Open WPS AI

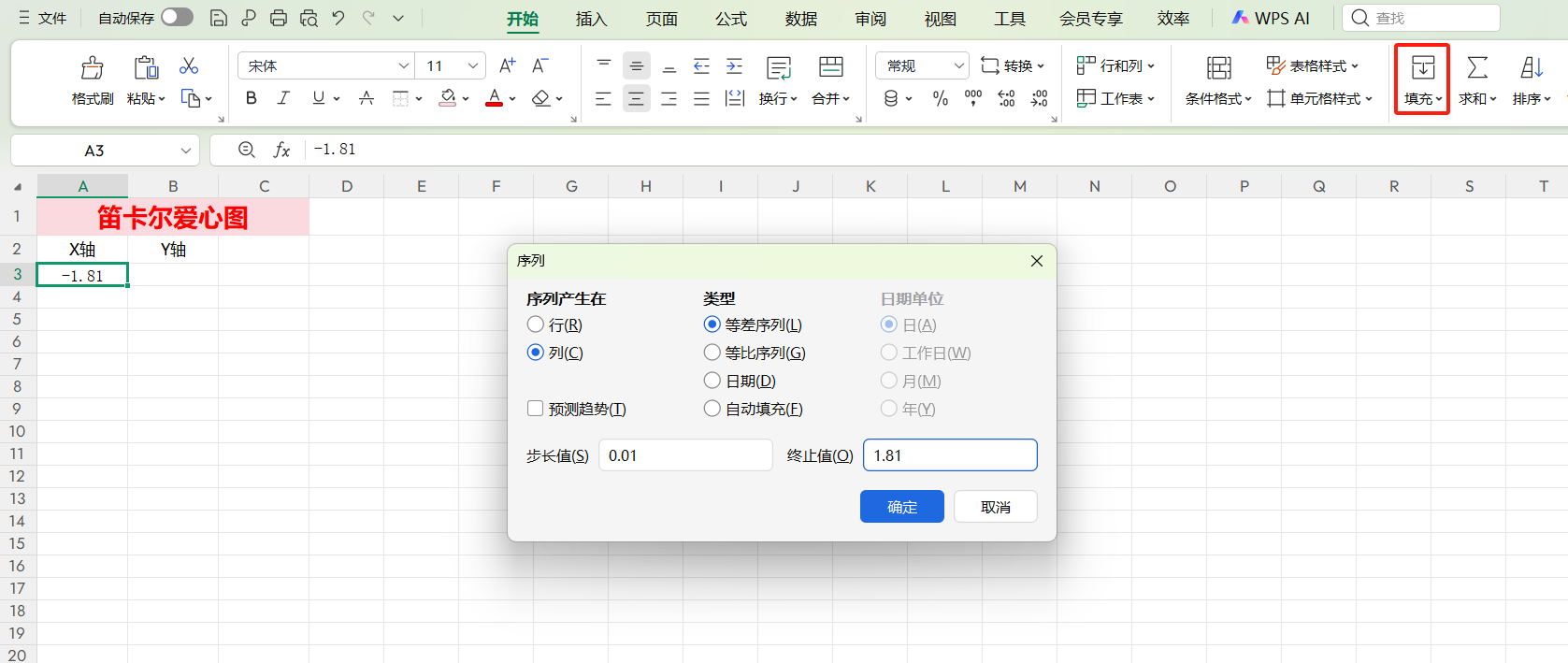[1271, 18]
